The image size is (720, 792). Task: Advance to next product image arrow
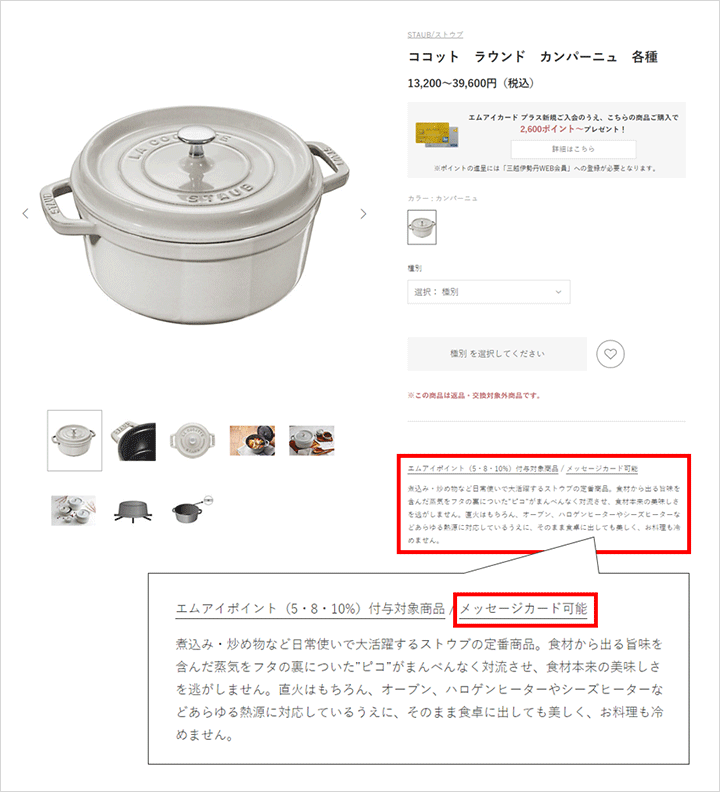363,214
